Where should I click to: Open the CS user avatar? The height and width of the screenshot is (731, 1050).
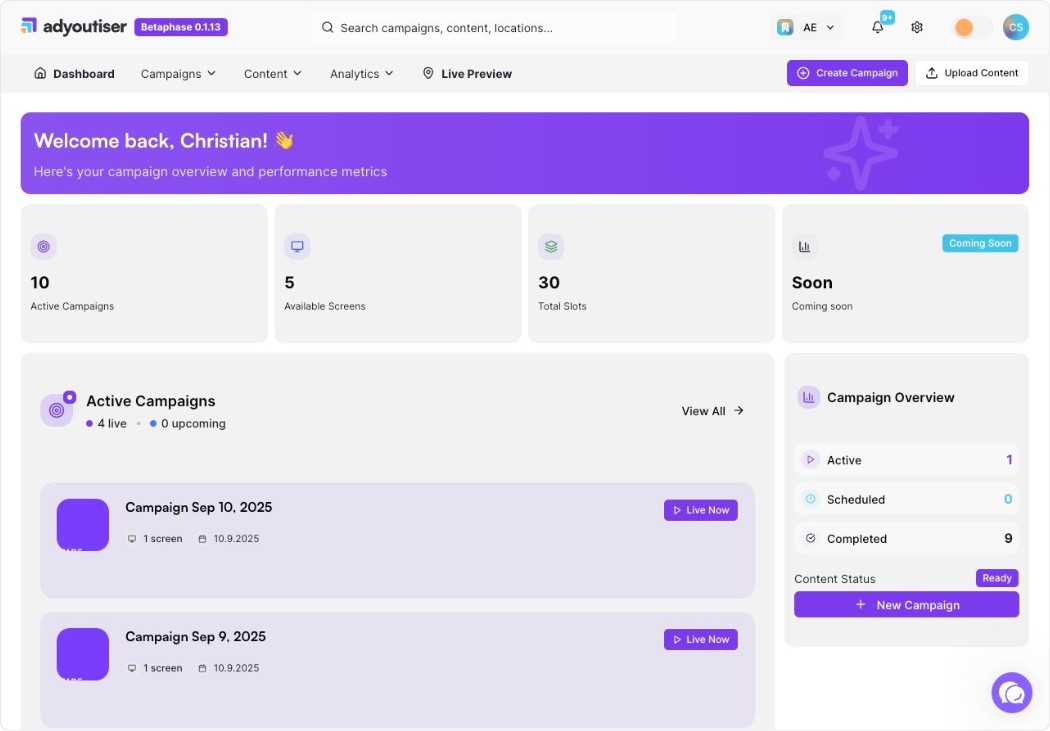tap(1015, 28)
